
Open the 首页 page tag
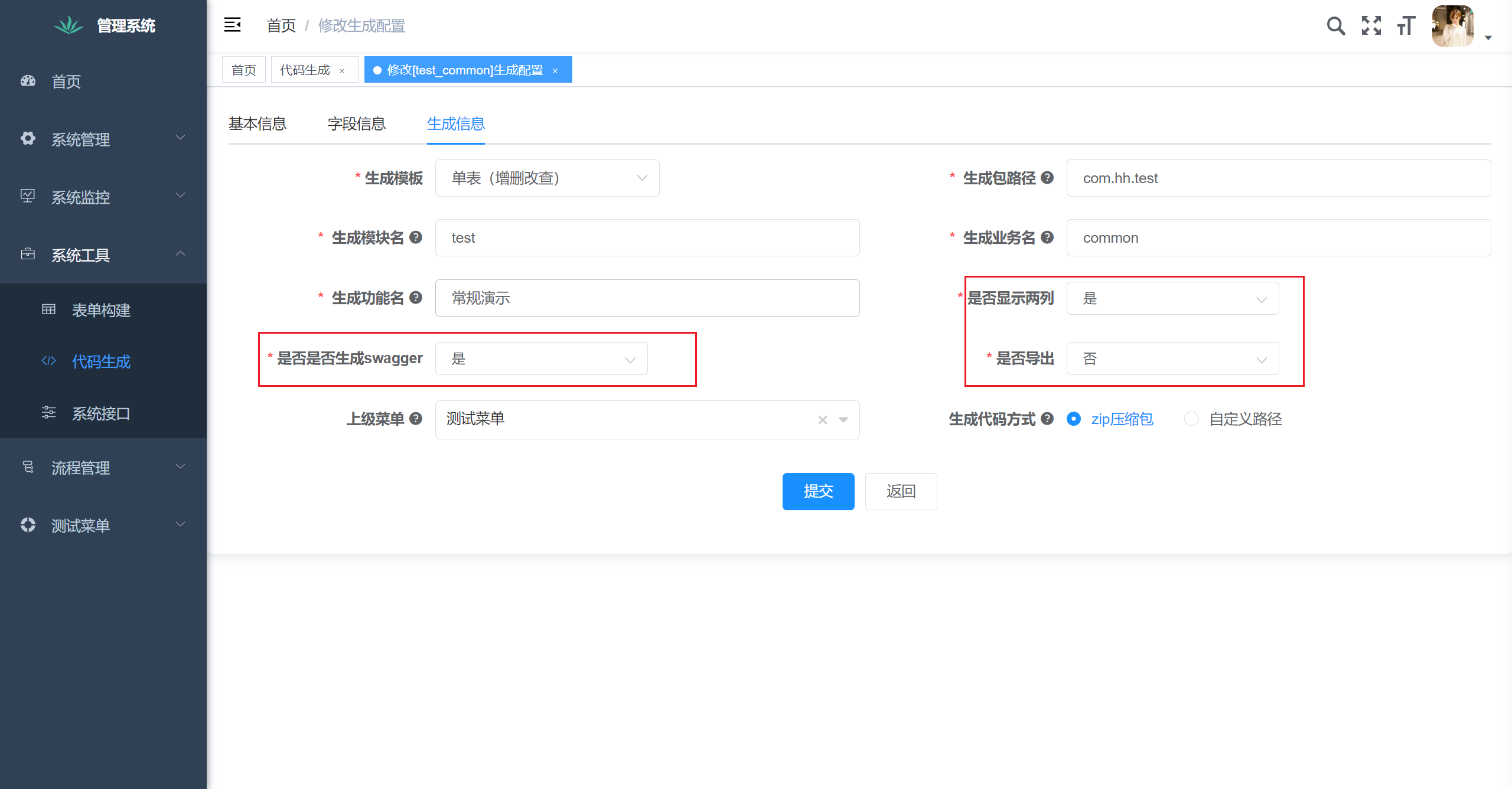pos(244,70)
